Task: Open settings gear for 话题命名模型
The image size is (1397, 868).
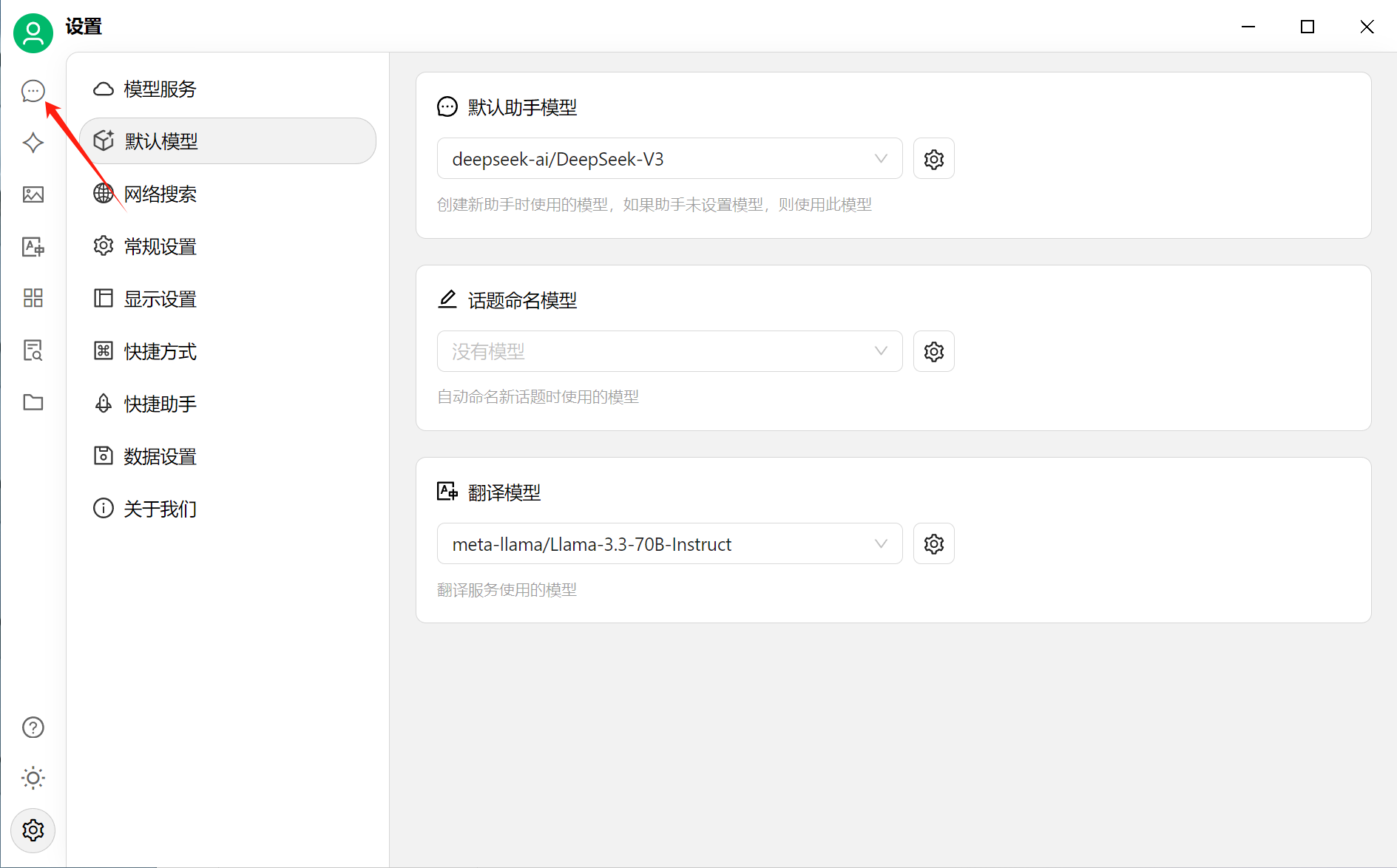Action: 934,351
